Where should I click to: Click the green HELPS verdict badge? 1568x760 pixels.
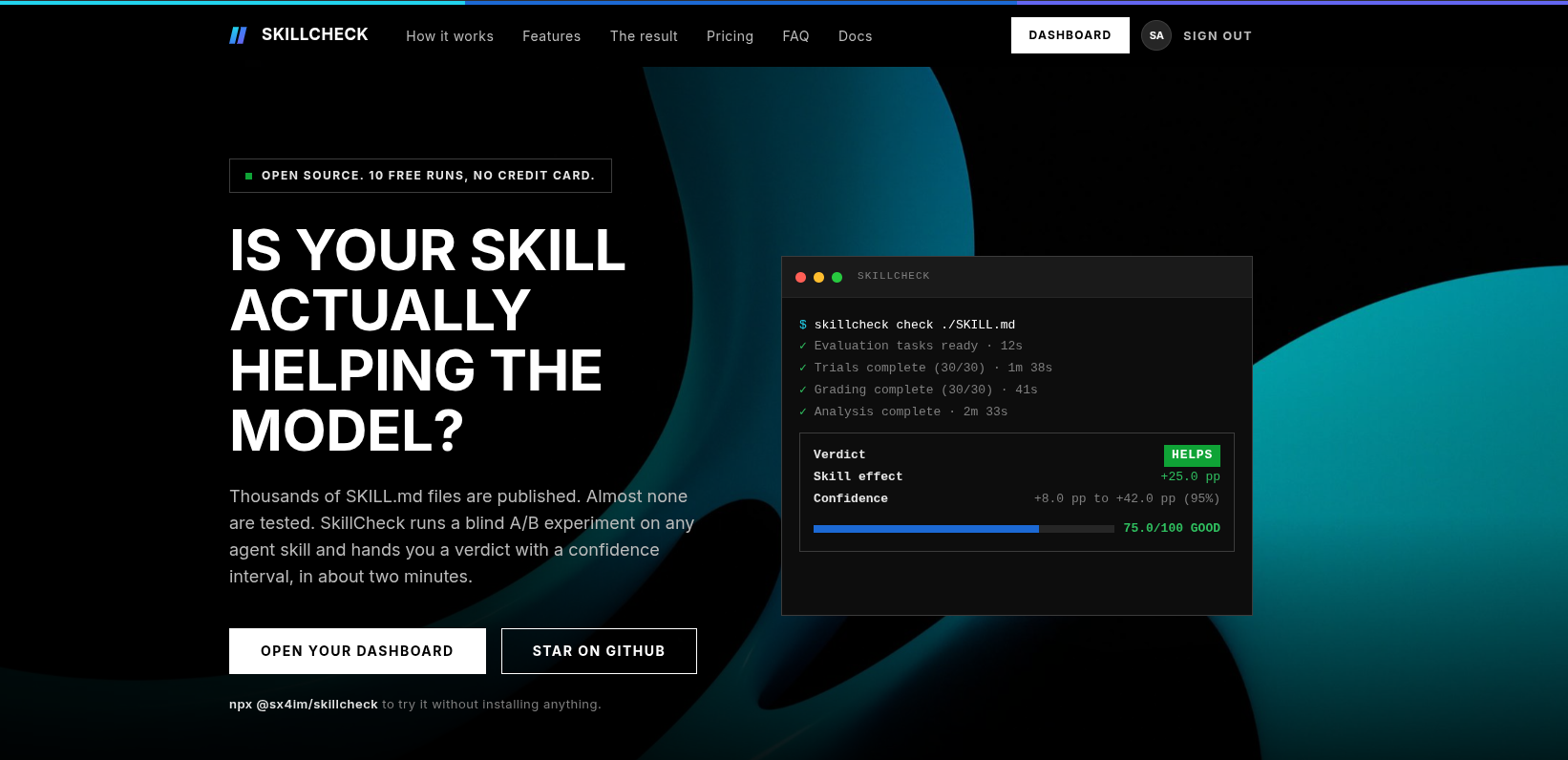(1192, 455)
